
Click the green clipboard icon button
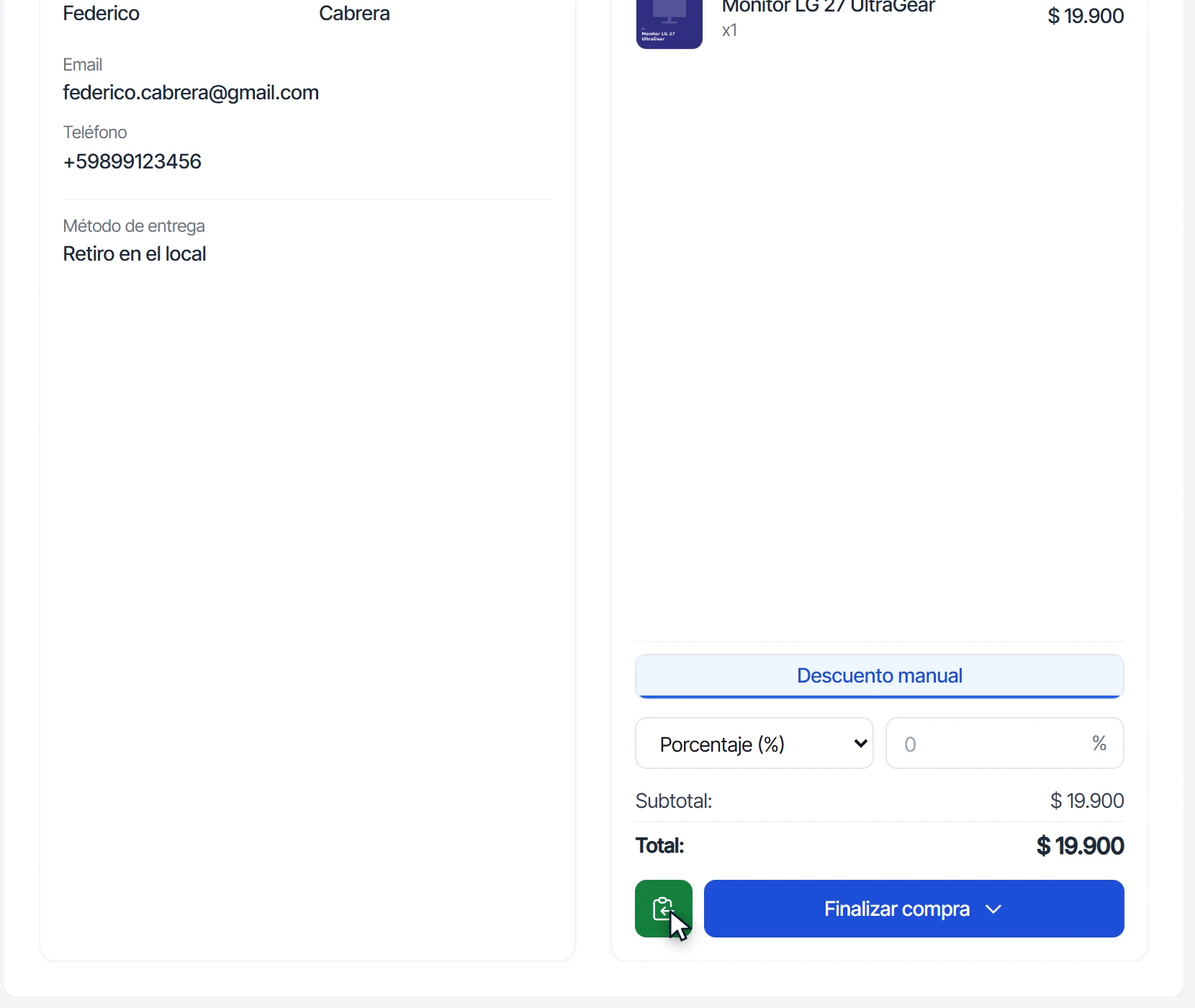(663, 909)
